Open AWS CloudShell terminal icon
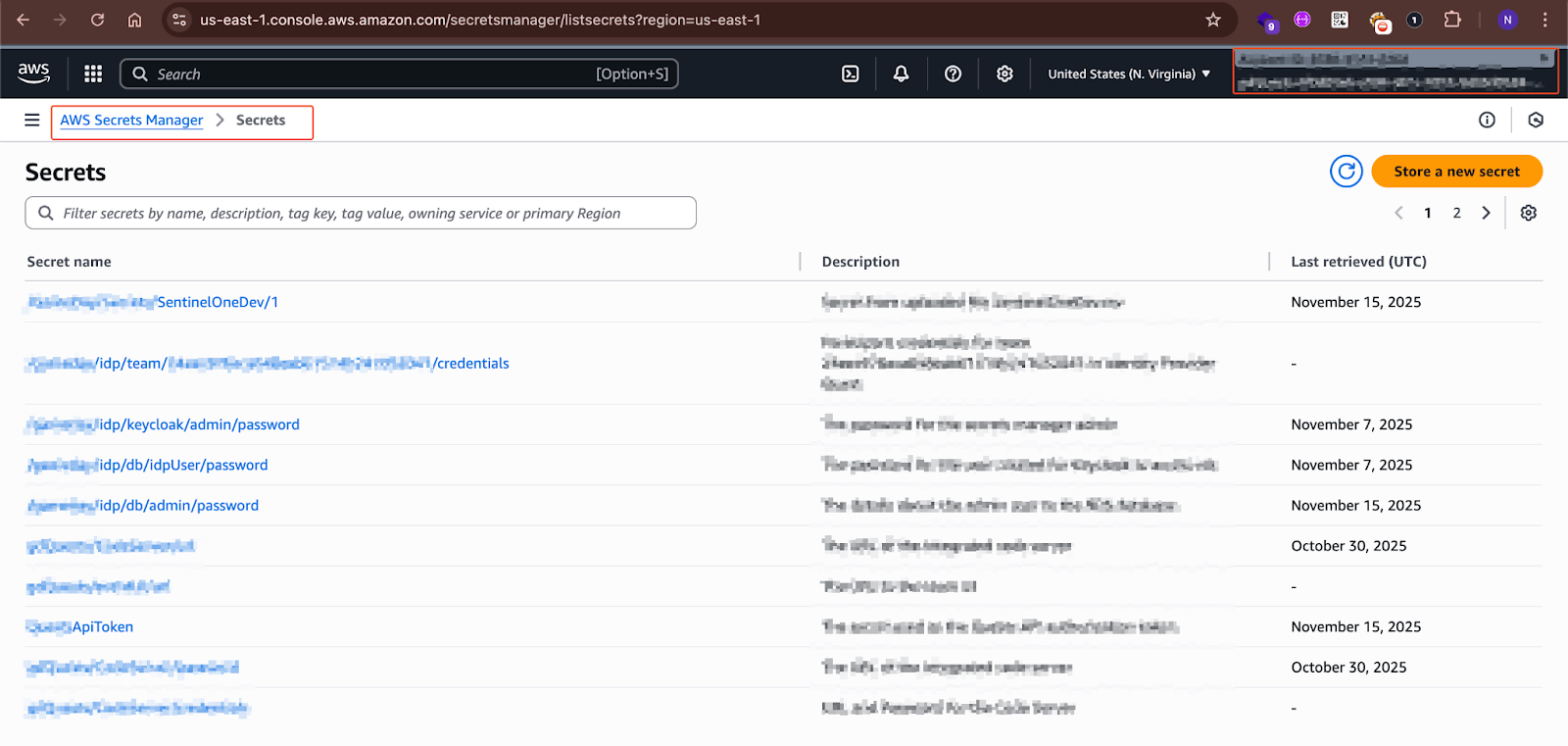The width and height of the screenshot is (1568, 746). coord(851,74)
